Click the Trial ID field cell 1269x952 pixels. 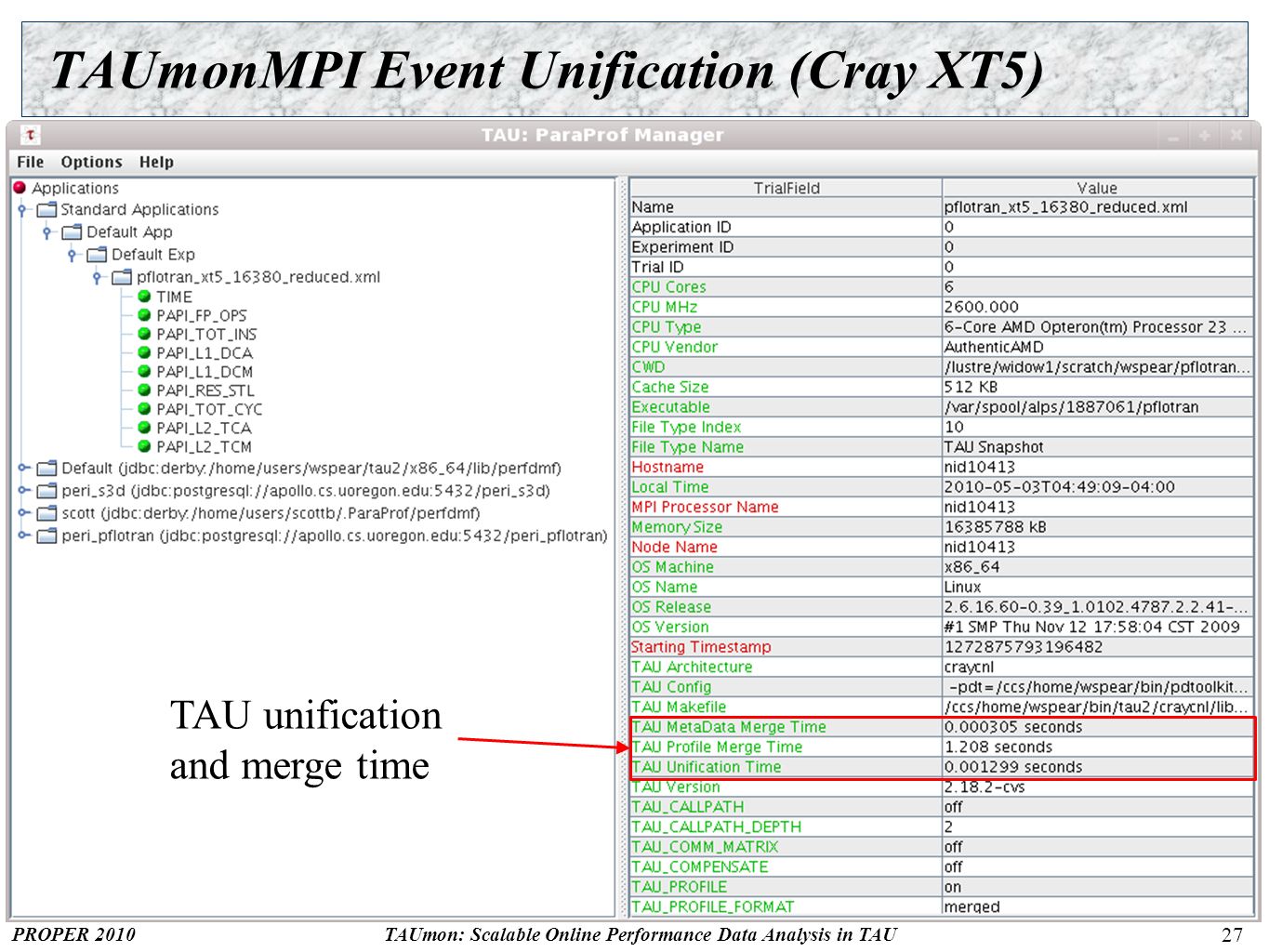pos(787,267)
